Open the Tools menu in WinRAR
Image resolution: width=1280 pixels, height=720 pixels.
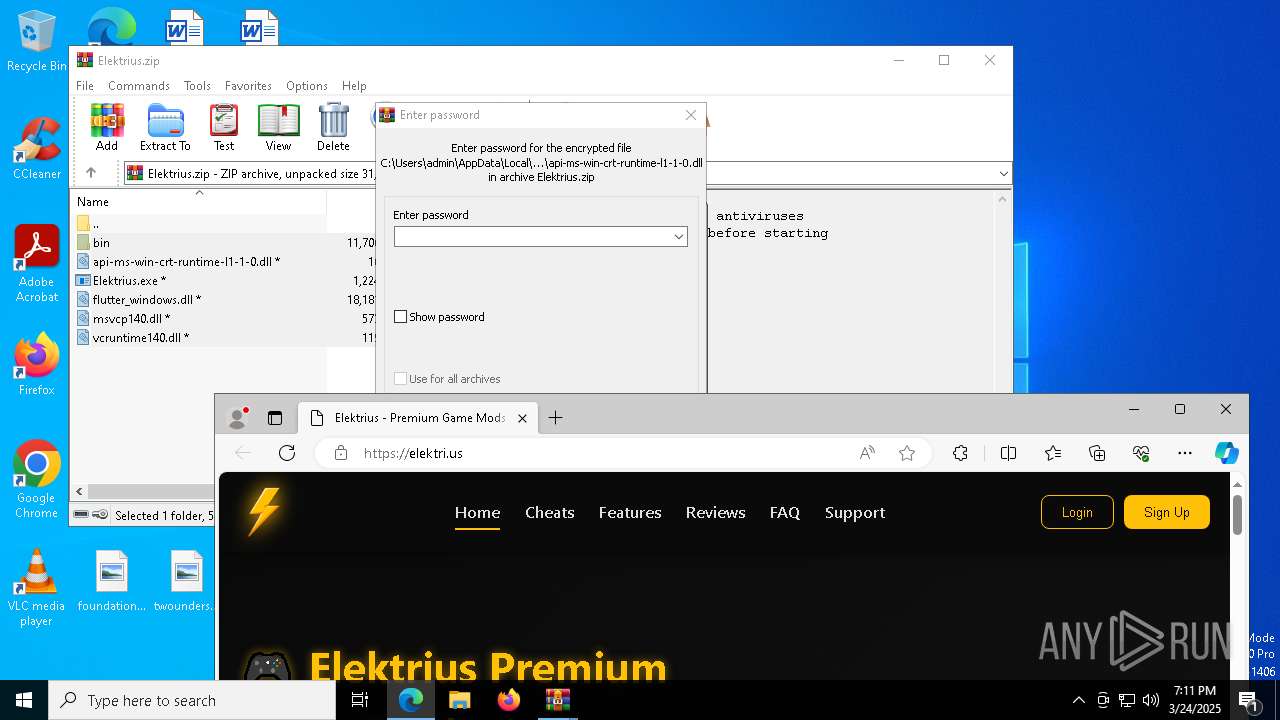[x=197, y=86]
